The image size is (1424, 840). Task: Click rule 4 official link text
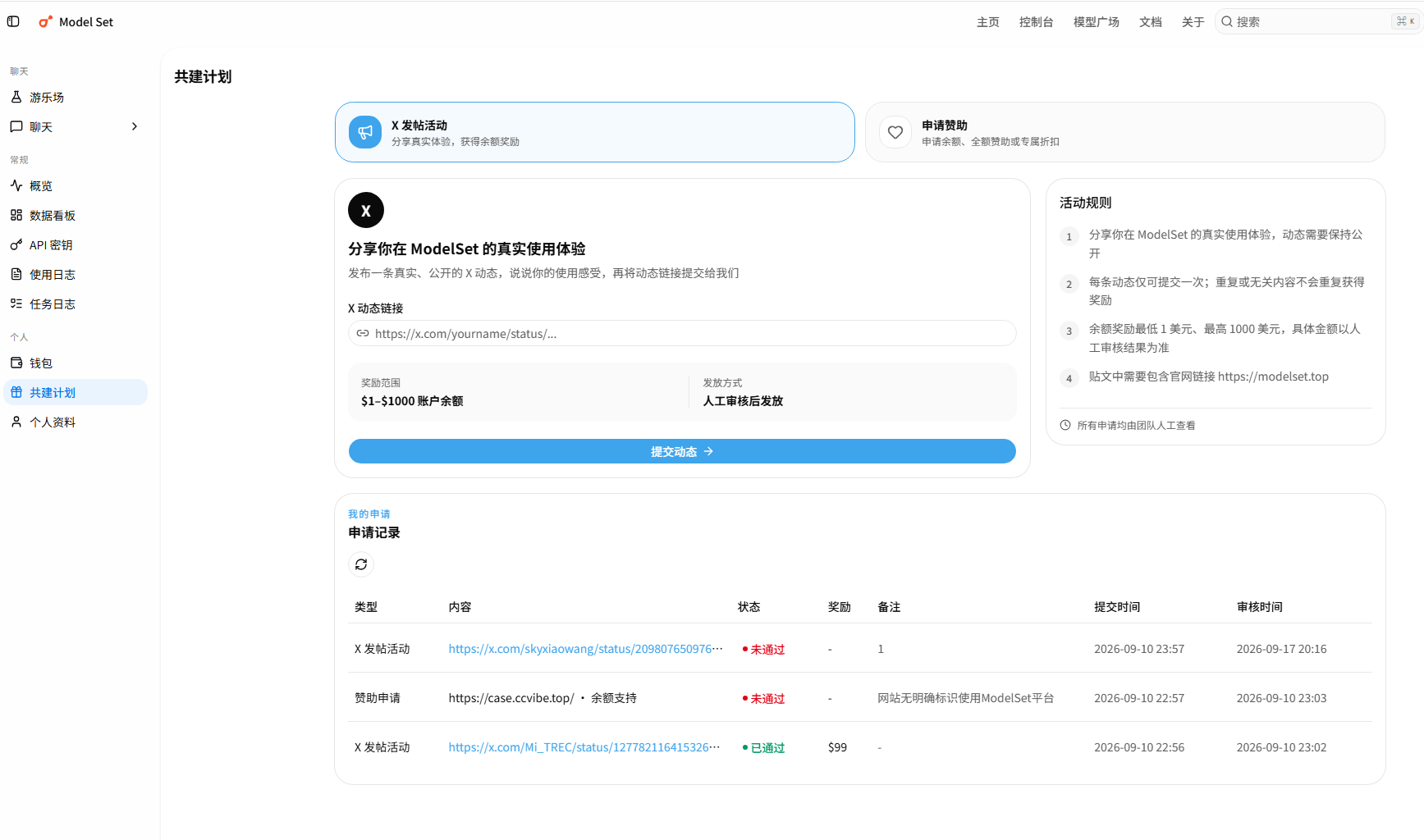(x=1209, y=377)
